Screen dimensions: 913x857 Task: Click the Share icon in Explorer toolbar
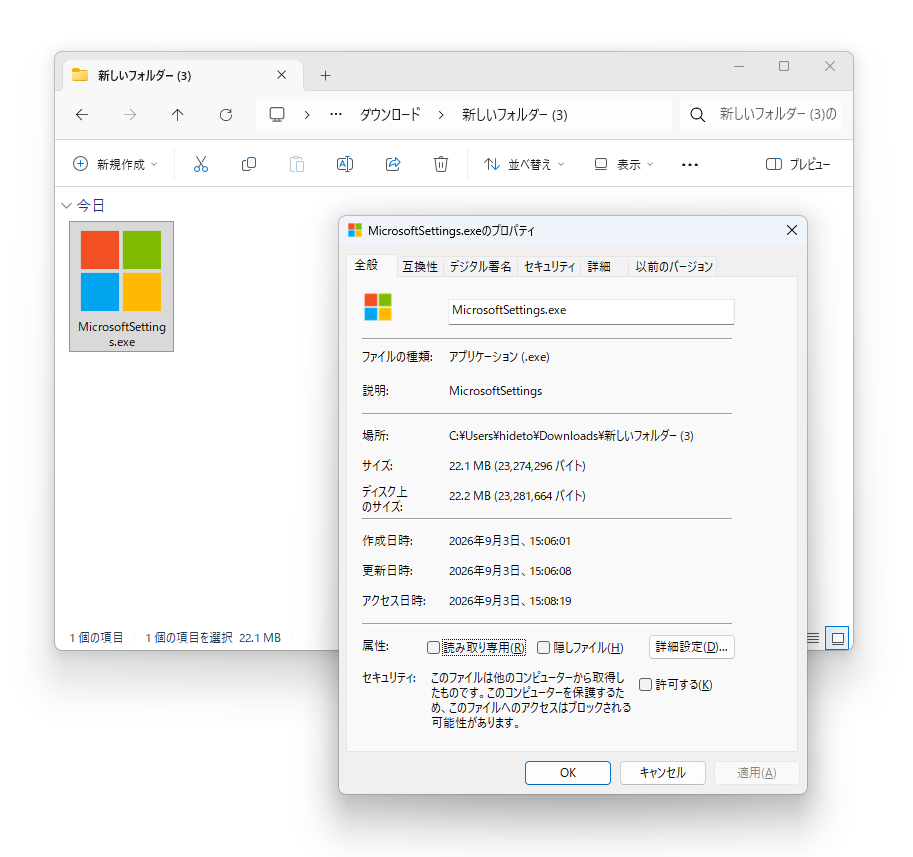coord(393,165)
